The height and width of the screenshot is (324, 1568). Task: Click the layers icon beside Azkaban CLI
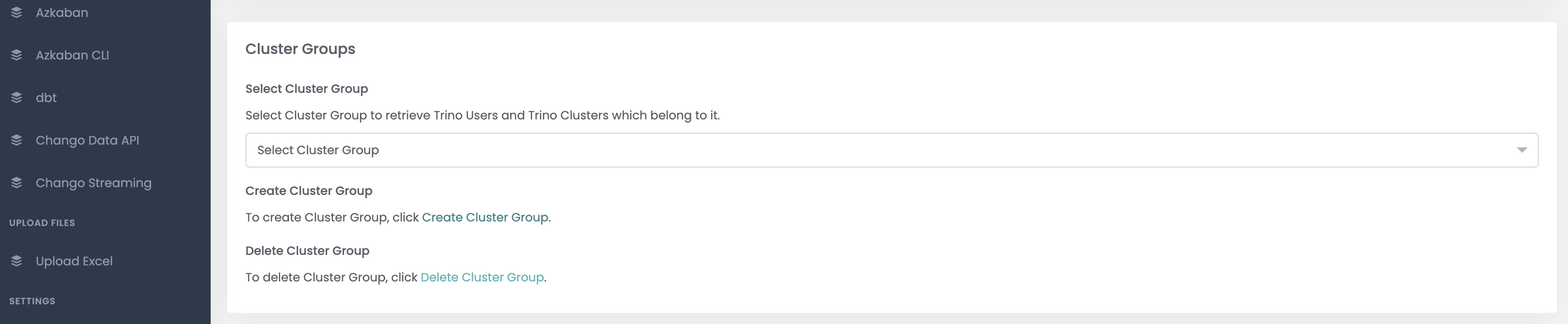[x=16, y=55]
